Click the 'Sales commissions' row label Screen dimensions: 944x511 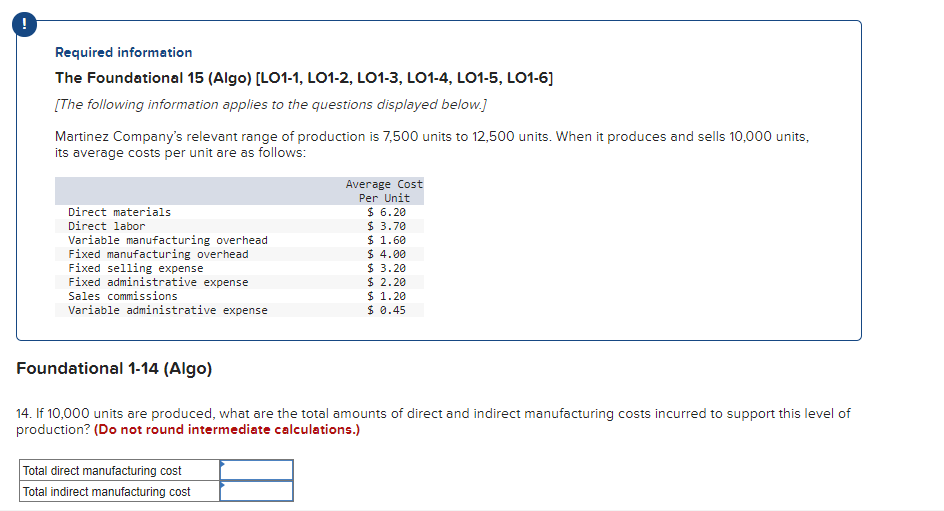pyautogui.click(x=123, y=296)
